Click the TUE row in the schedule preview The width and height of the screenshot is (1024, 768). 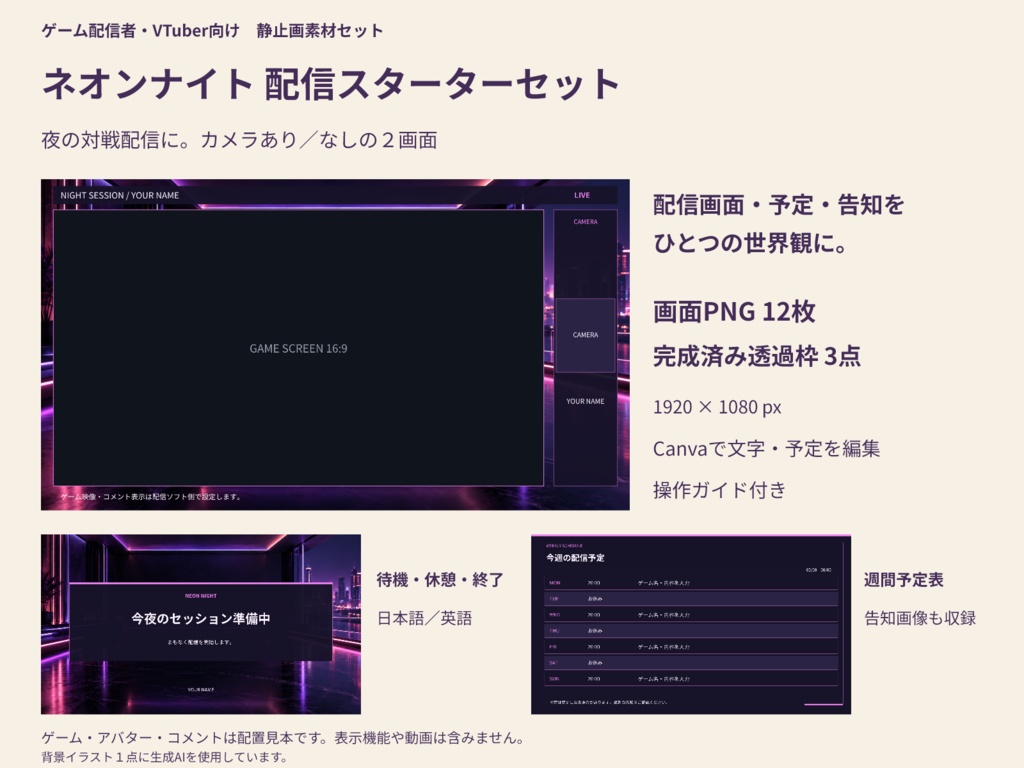click(690, 599)
